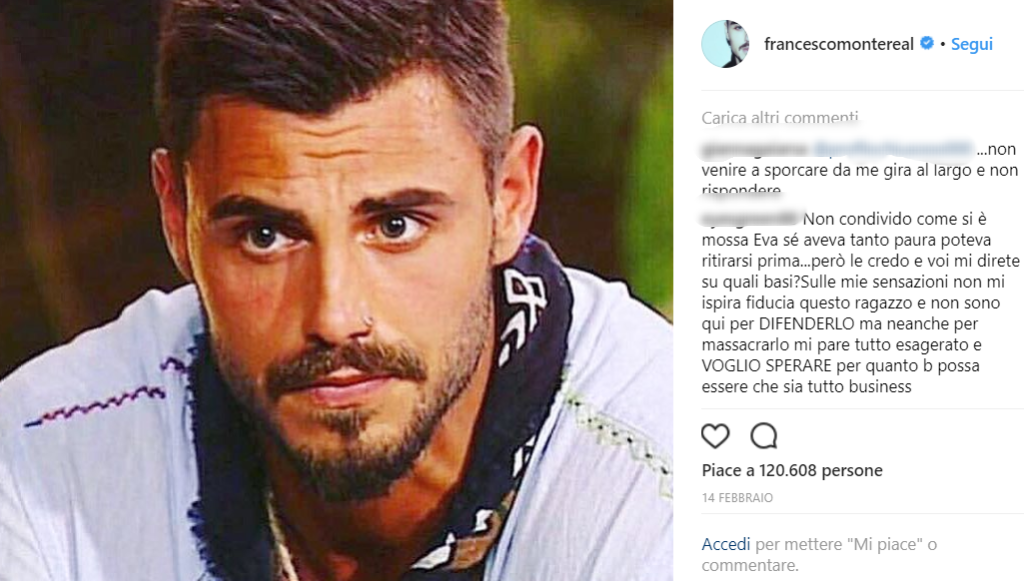Open blurred blue mention in first comment

click(x=893, y=149)
